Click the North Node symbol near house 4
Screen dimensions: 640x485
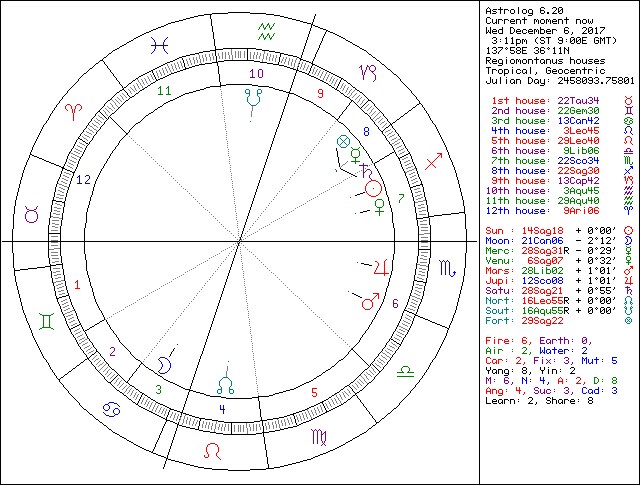click(226, 385)
